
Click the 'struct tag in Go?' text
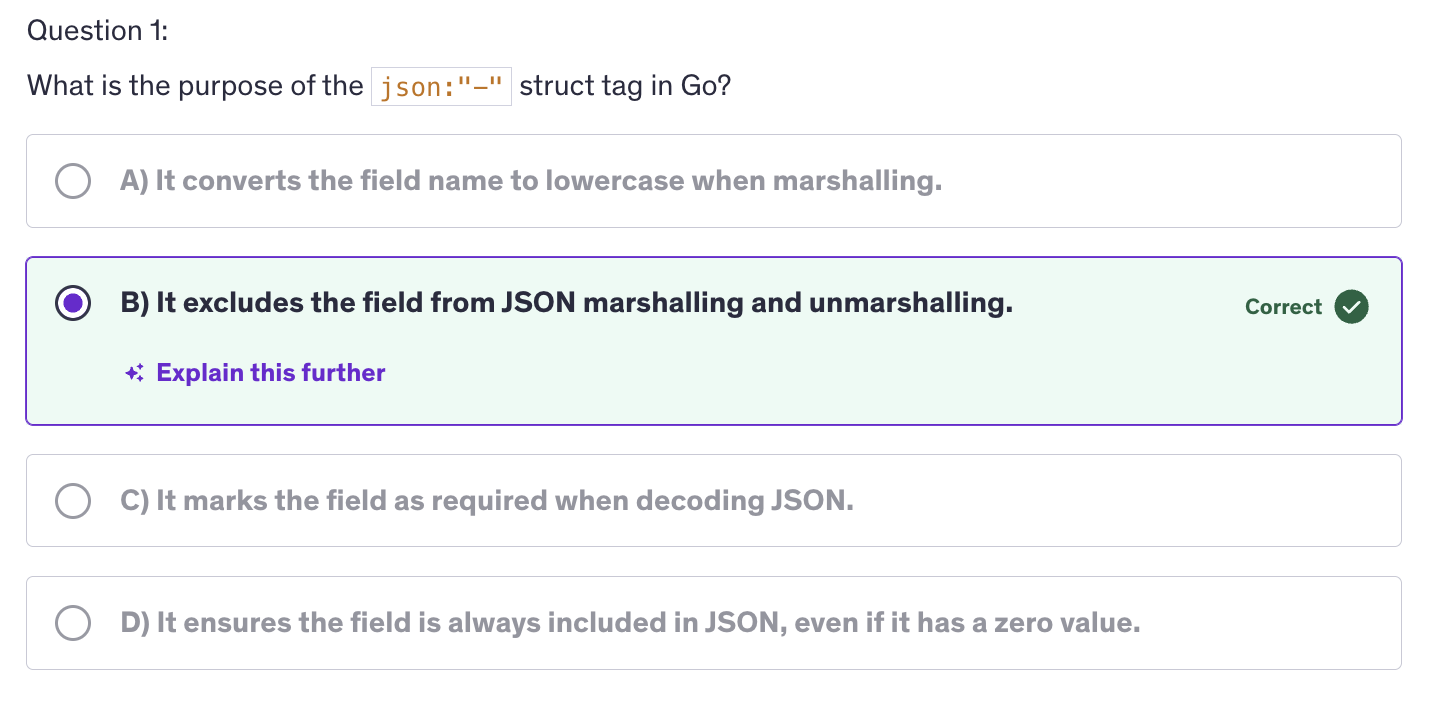click(625, 86)
